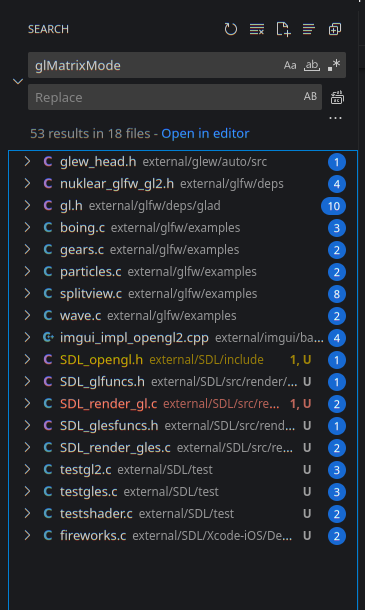The height and width of the screenshot is (610, 365).
Task: Click match count badge for testgl2.c
Action: (337, 470)
